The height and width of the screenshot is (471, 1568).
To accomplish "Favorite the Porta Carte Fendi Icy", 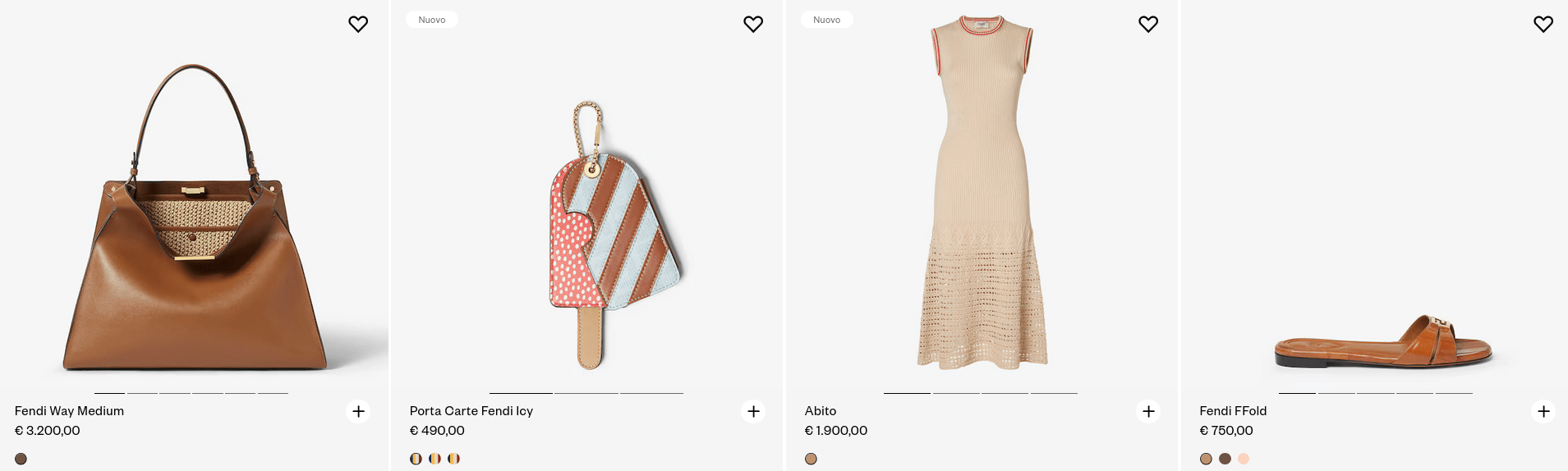I will tap(753, 25).
